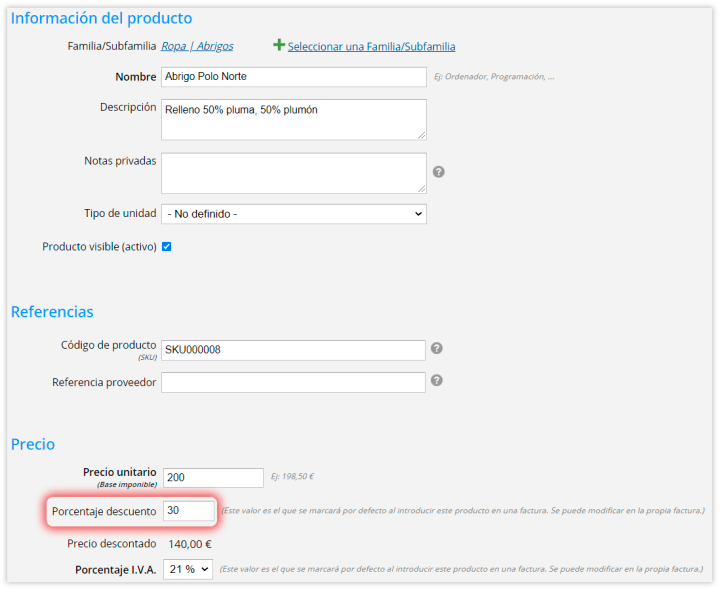Expand the Tipo de unidad dropdown
720x590 pixels.
tap(294, 214)
